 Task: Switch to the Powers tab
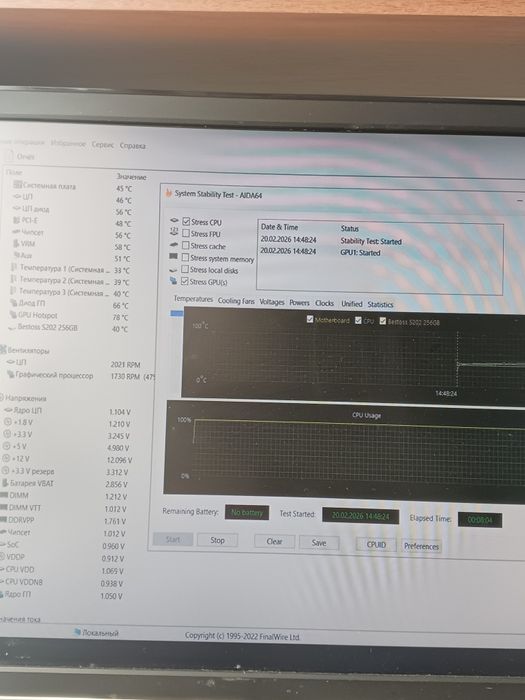[x=299, y=303]
